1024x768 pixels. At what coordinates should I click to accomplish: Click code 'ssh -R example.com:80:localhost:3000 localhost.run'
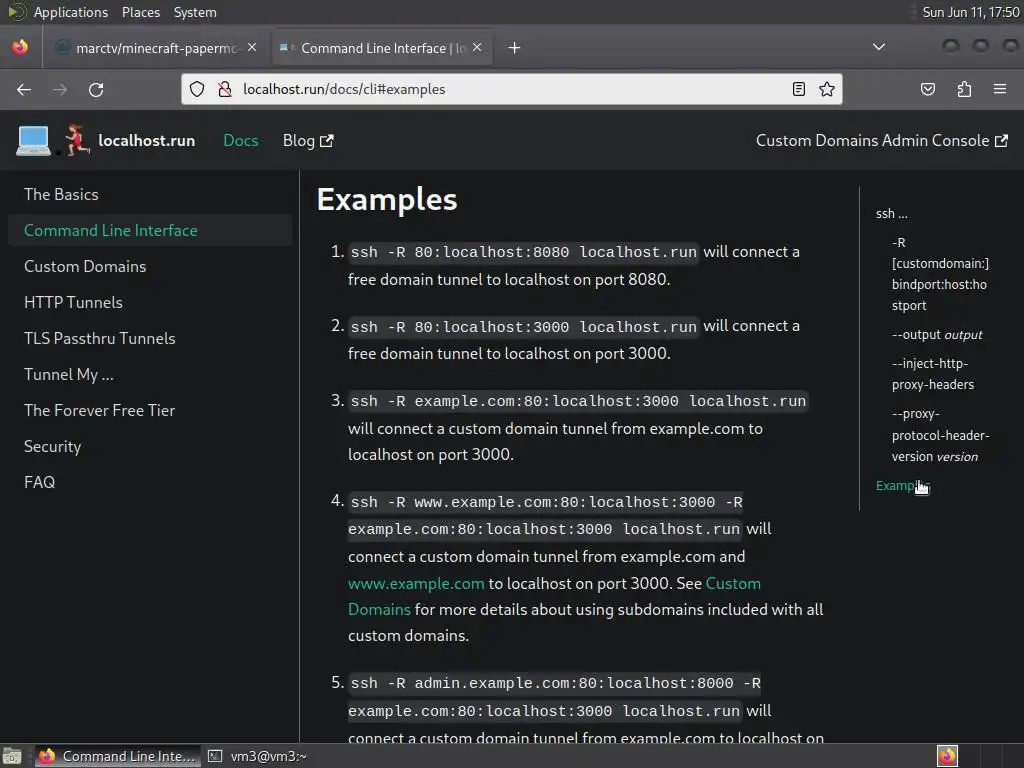point(579,401)
